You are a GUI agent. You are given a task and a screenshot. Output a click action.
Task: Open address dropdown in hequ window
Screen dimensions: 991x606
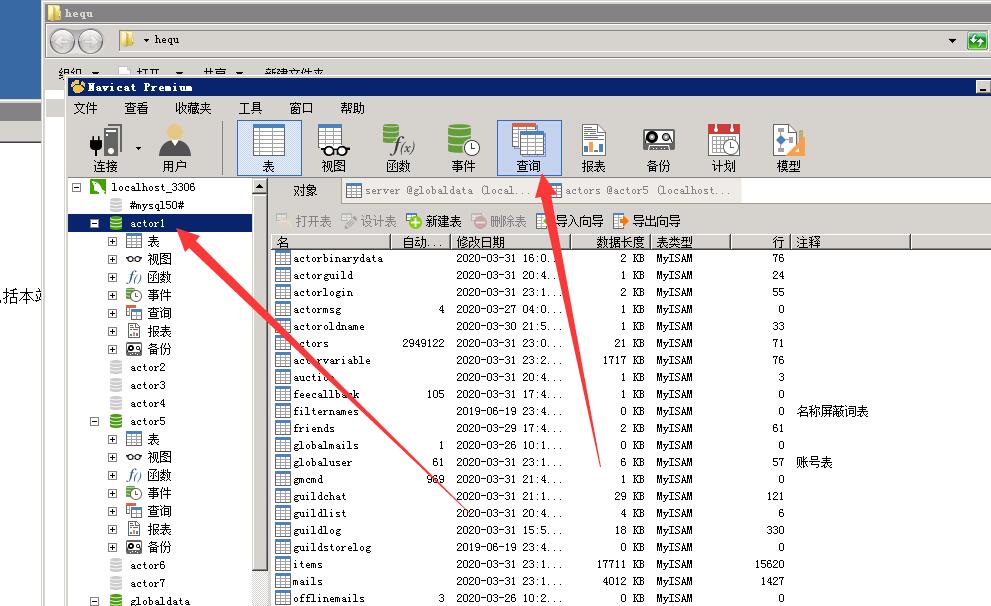click(x=952, y=40)
